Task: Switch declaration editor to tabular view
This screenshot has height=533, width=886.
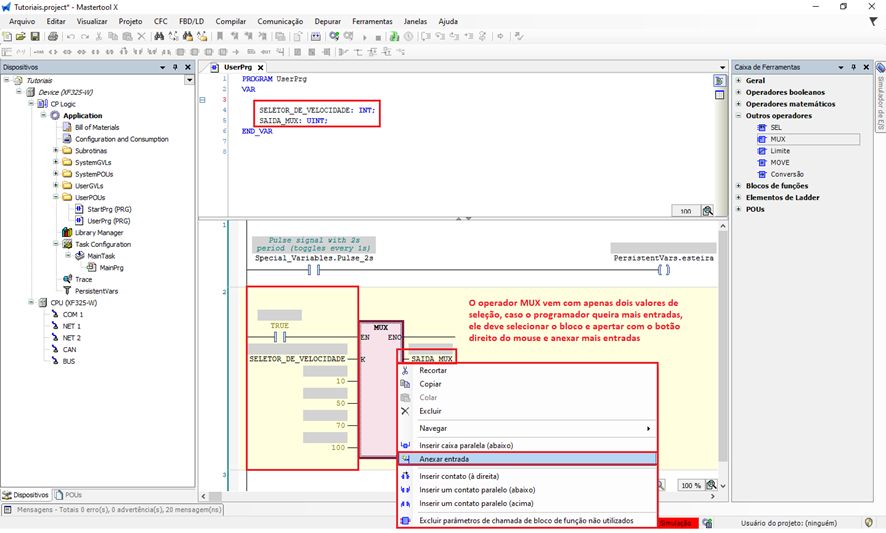Action: click(720, 95)
